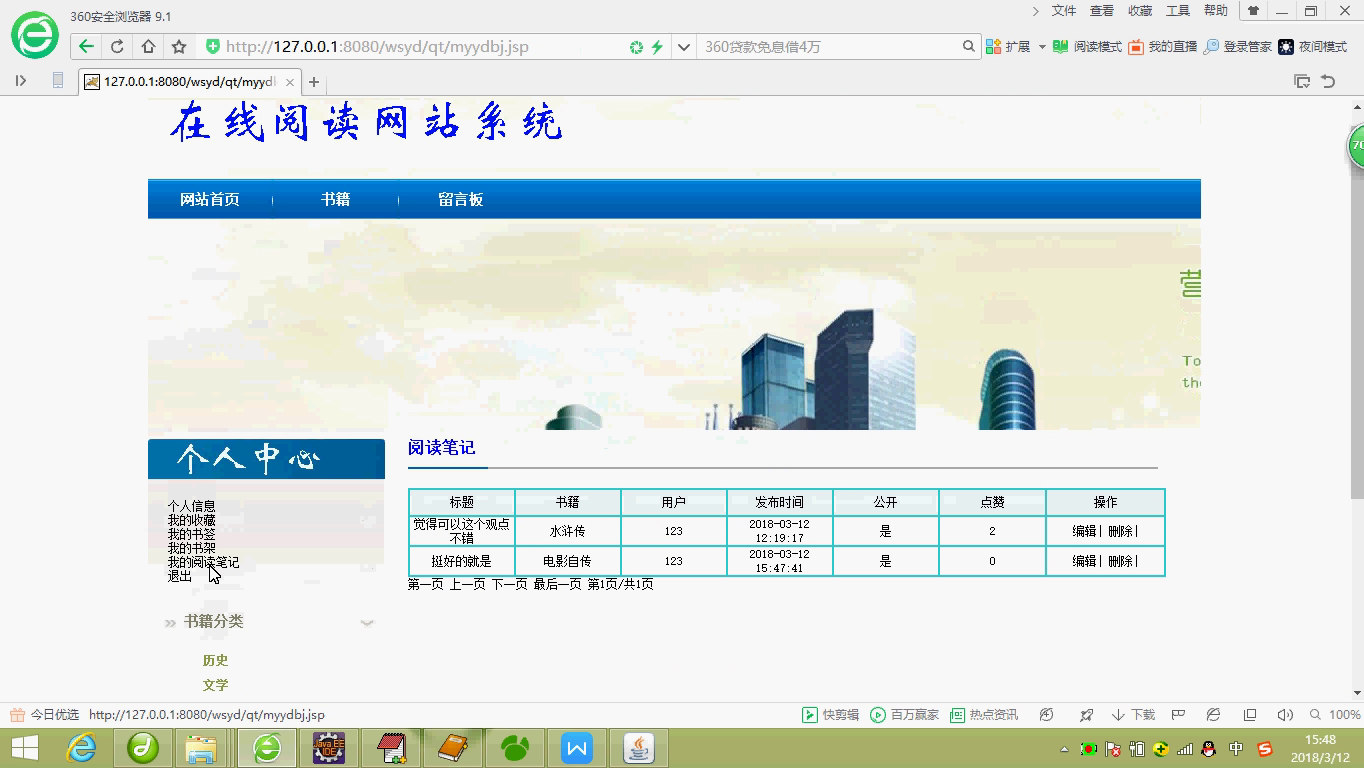
Task: Open the 工具 menu
Action: coord(1178,11)
